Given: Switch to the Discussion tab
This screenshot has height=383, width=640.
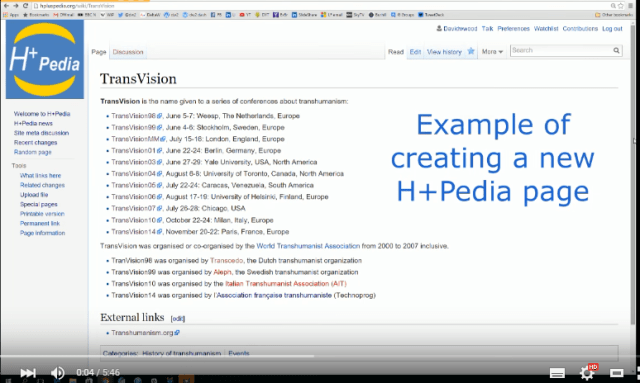Looking at the screenshot, I should pos(128,52).
